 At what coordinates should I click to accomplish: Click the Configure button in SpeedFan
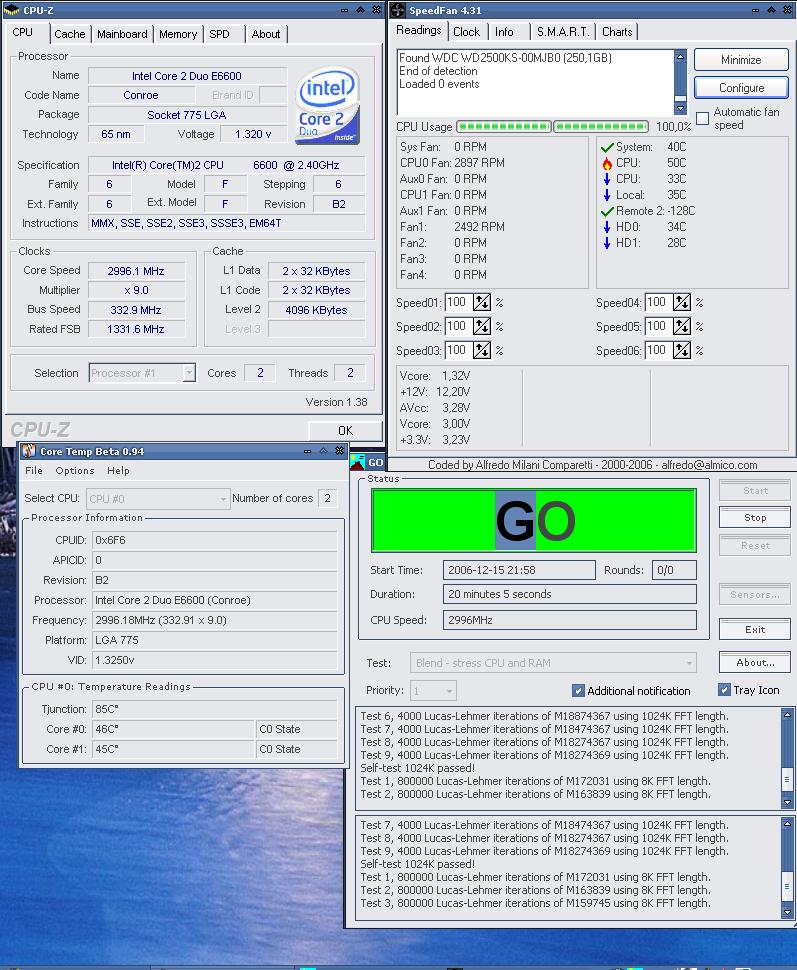(x=741, y=88)
